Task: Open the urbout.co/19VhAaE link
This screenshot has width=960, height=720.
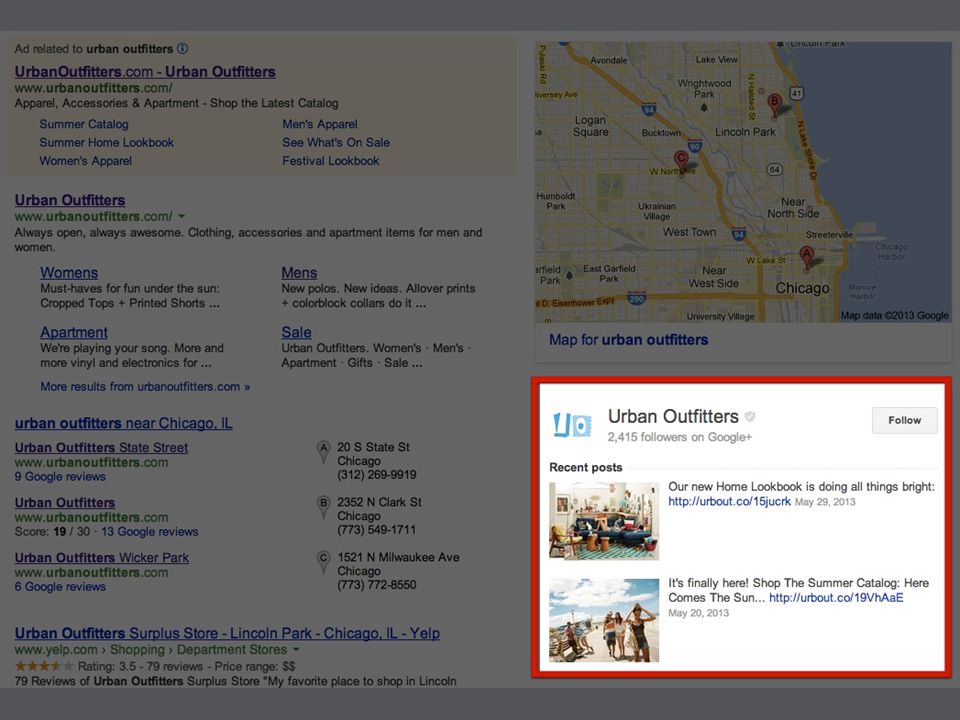Action: [x=836, y=598]
